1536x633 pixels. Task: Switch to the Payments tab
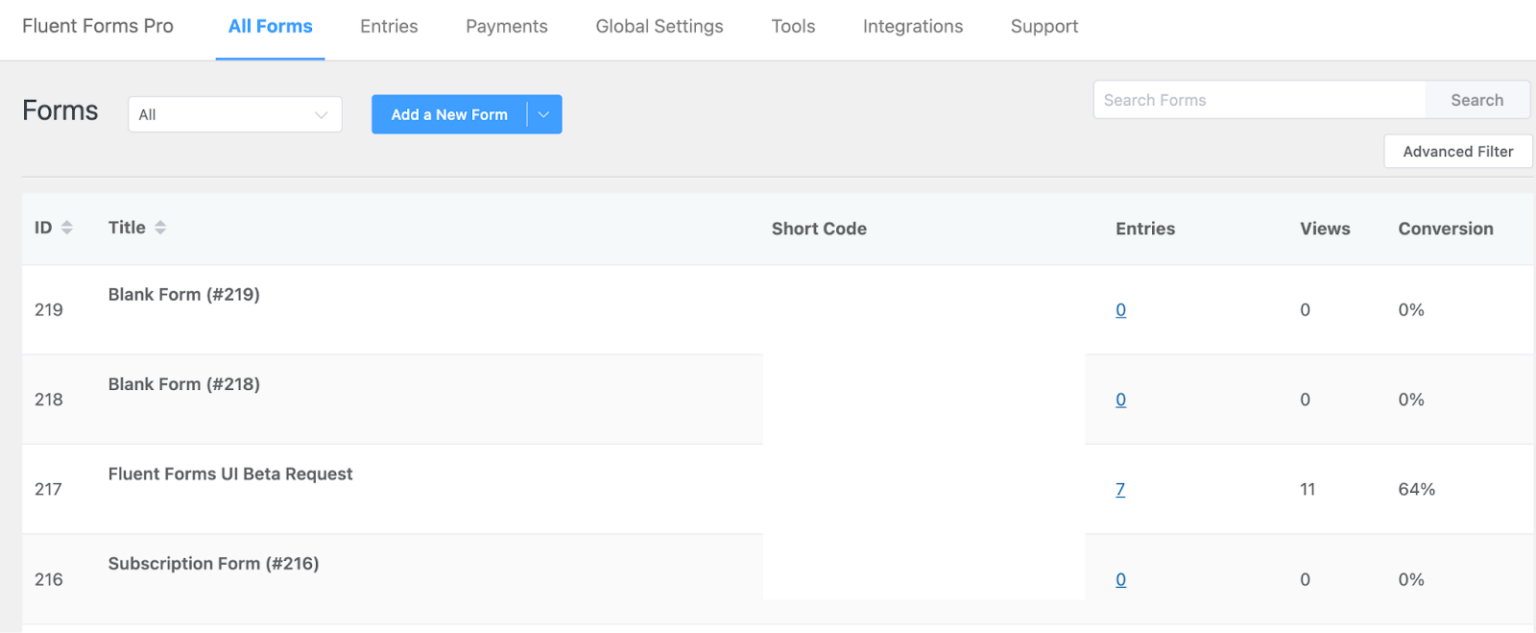click(506, 26)
